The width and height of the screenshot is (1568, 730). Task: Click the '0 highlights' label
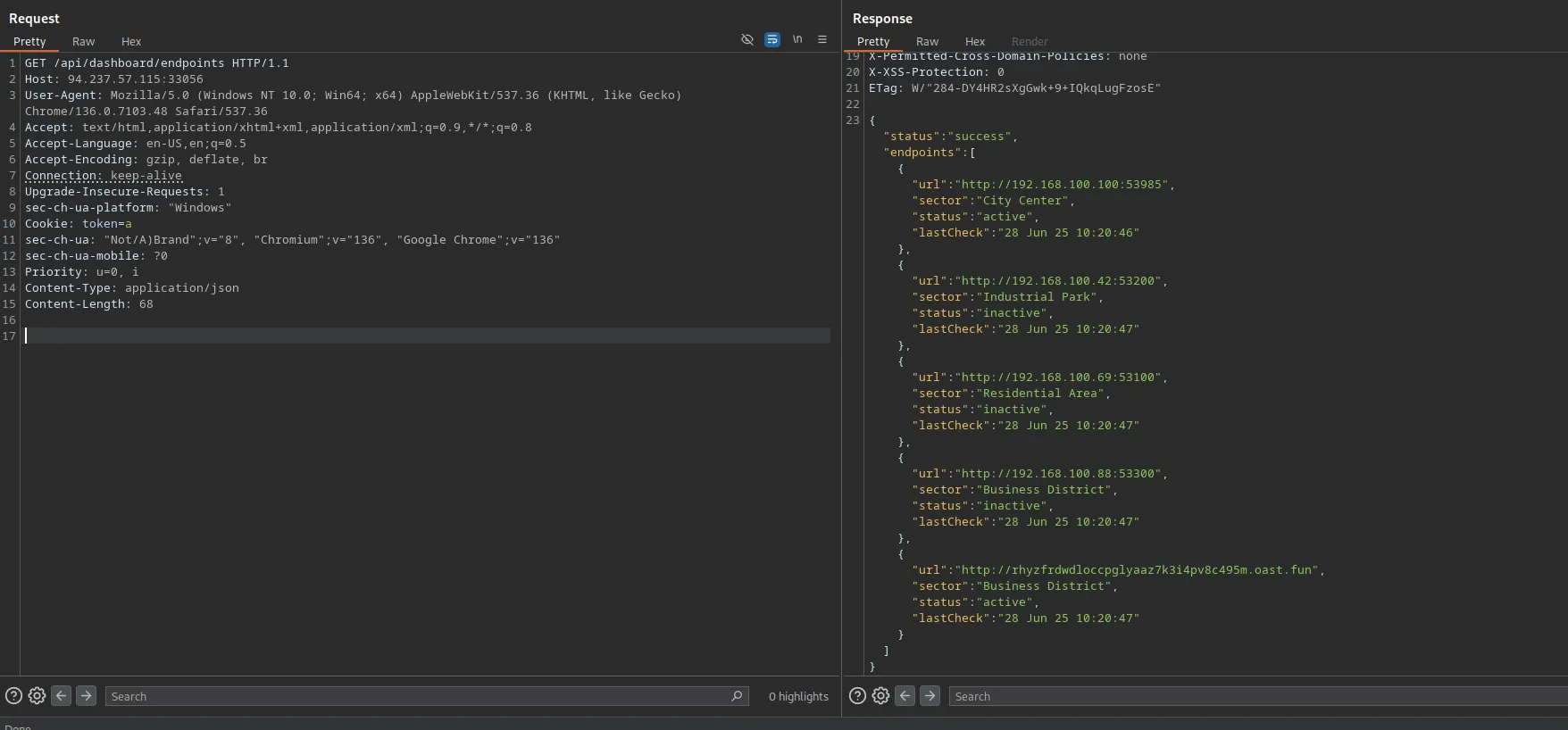click(798, 696)
